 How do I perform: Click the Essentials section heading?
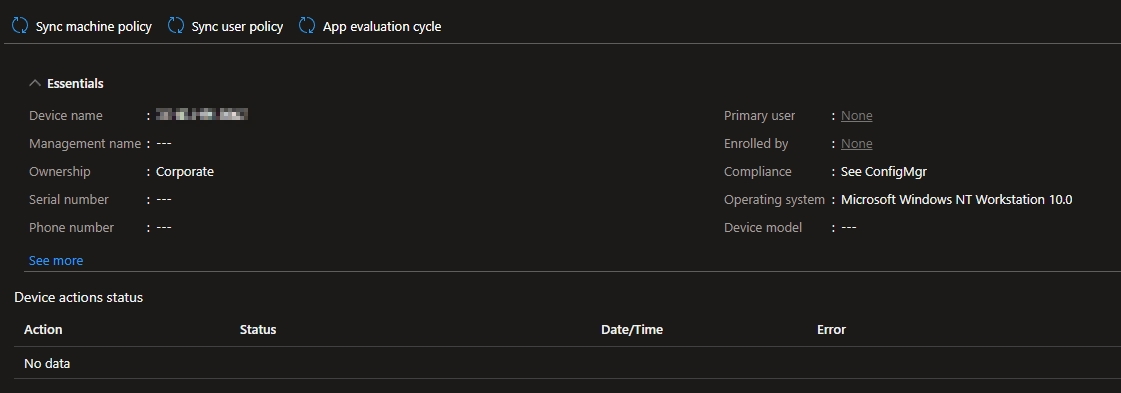(x=75, y=84)
